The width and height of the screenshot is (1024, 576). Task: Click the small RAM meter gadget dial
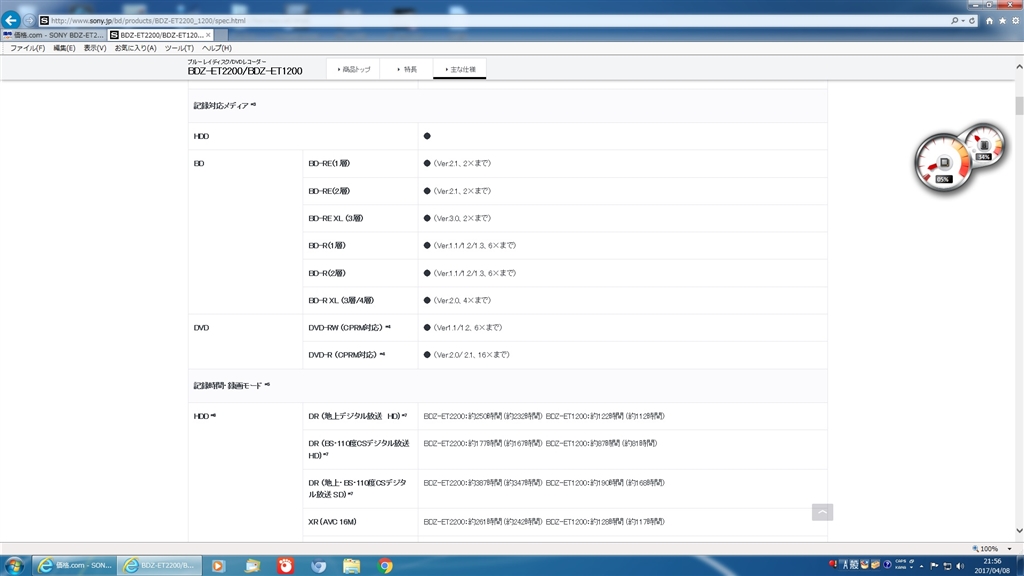tap(984, 146)
